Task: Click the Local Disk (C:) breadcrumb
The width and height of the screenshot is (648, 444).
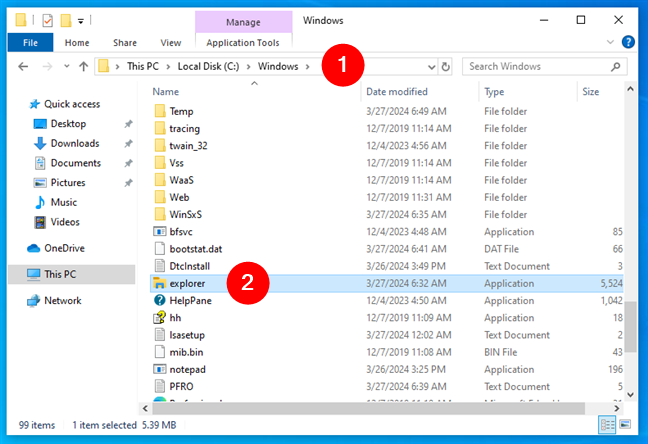Action: pos(208,66)
